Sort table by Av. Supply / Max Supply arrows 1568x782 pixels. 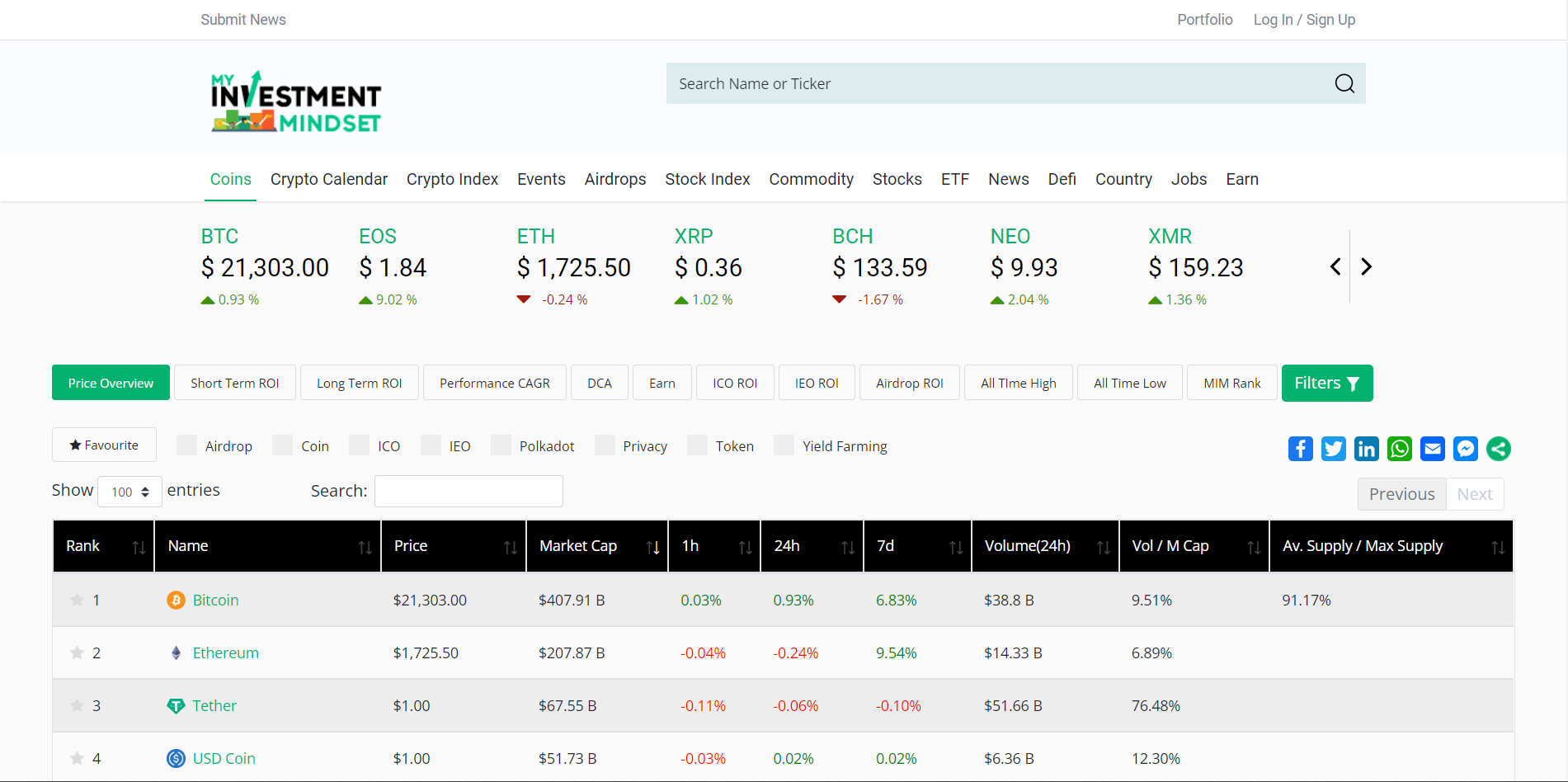[1498, 547]
